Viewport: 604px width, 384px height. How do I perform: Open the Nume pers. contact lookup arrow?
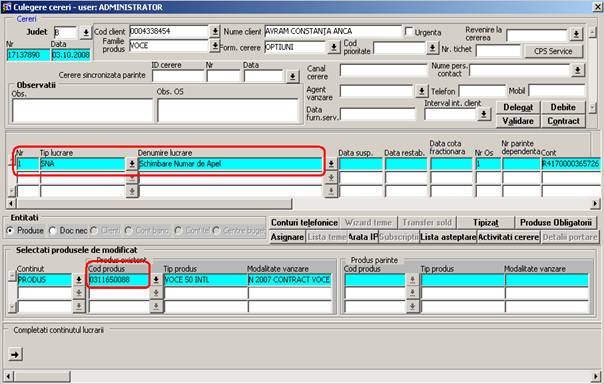(577, 70)
